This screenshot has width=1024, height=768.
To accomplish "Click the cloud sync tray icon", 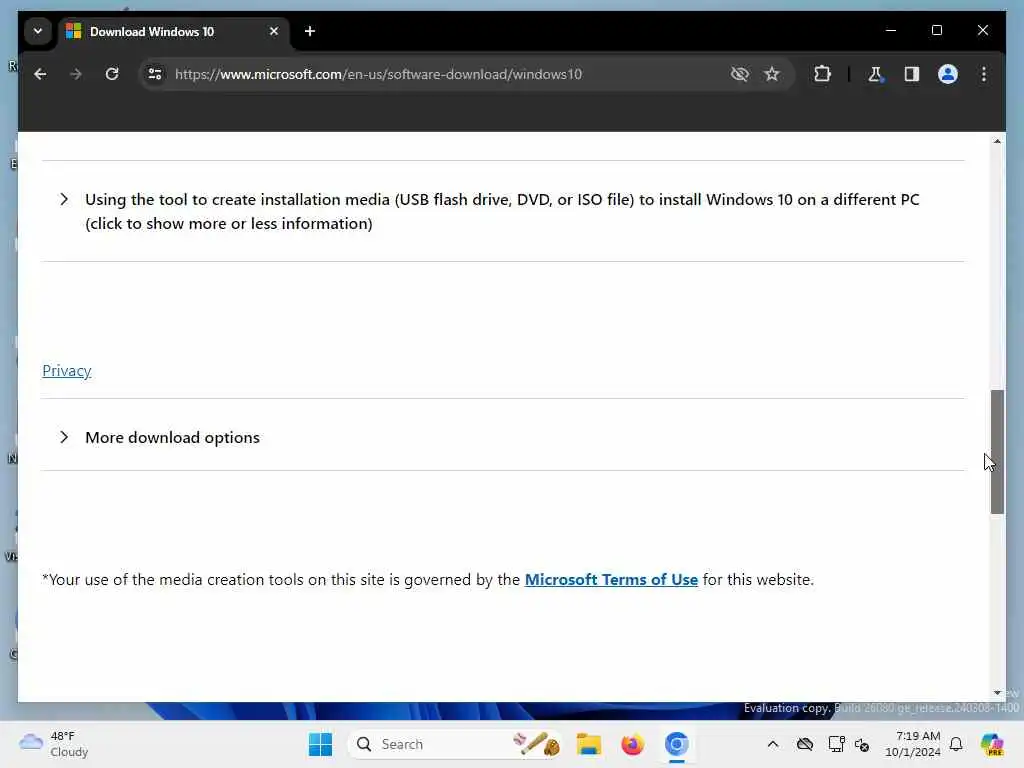I will (805, 744).
